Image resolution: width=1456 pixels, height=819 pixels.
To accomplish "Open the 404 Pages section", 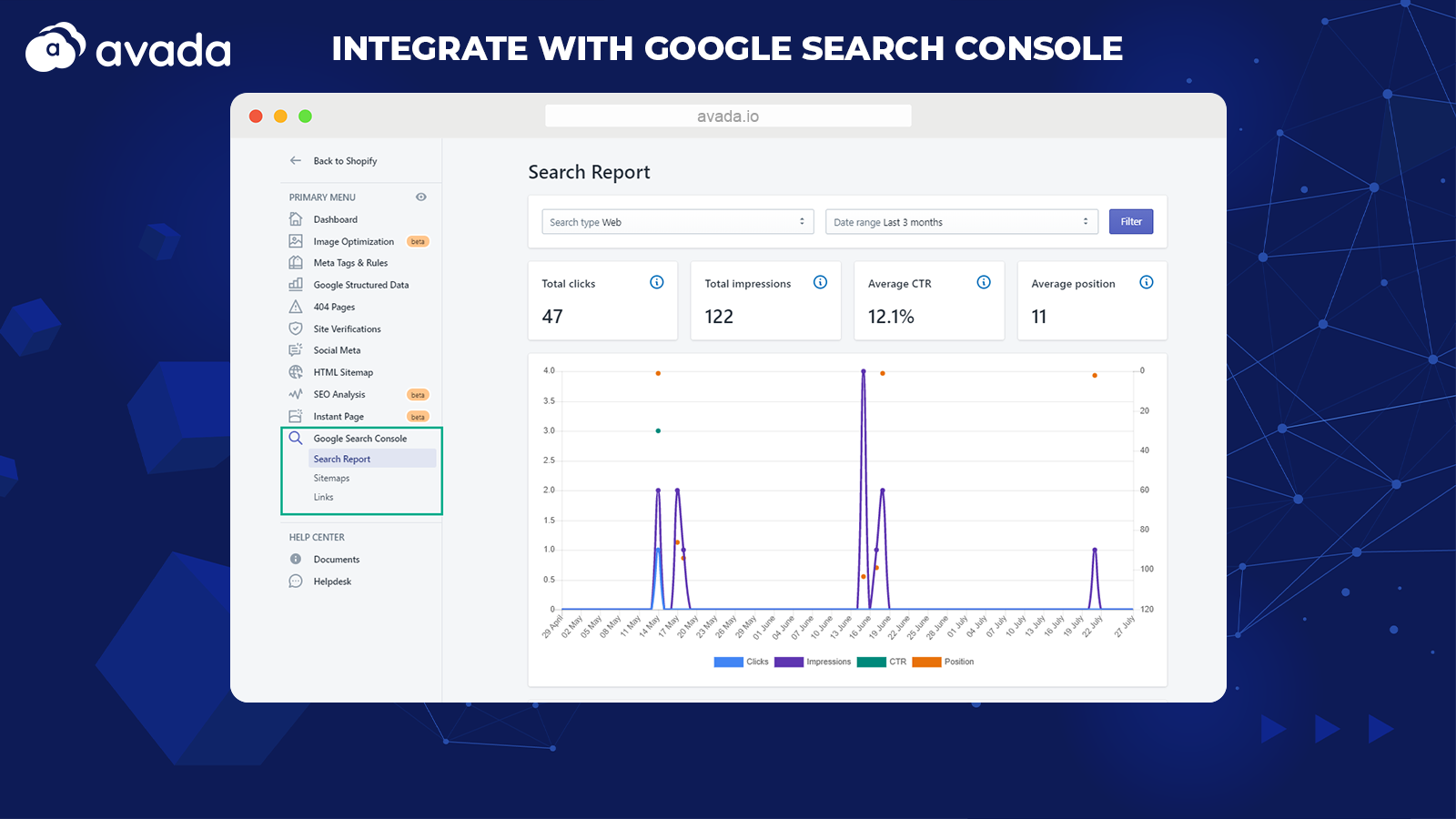I will [x=334, y=307].
